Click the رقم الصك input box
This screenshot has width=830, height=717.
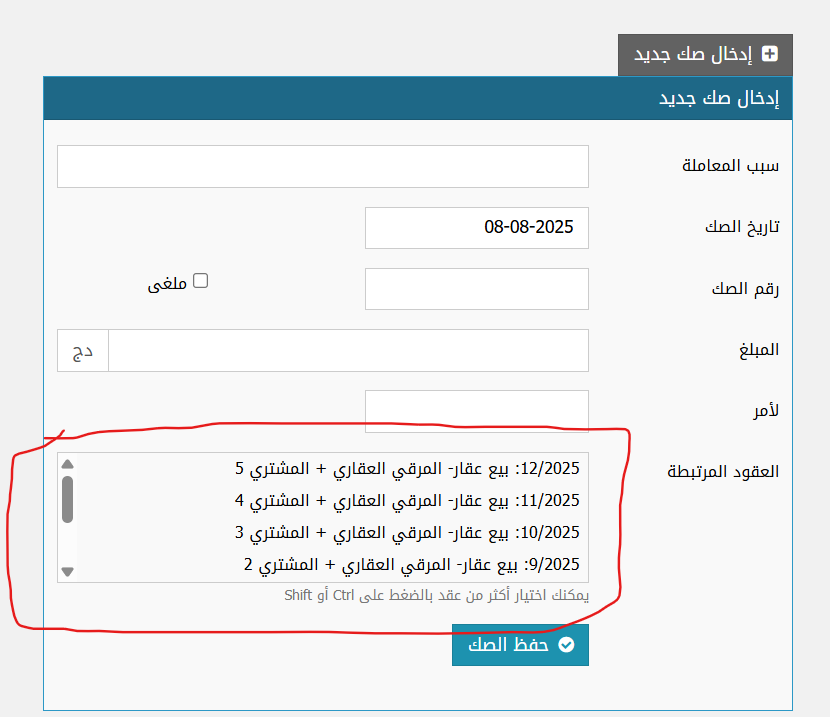[x=476, y=289]
